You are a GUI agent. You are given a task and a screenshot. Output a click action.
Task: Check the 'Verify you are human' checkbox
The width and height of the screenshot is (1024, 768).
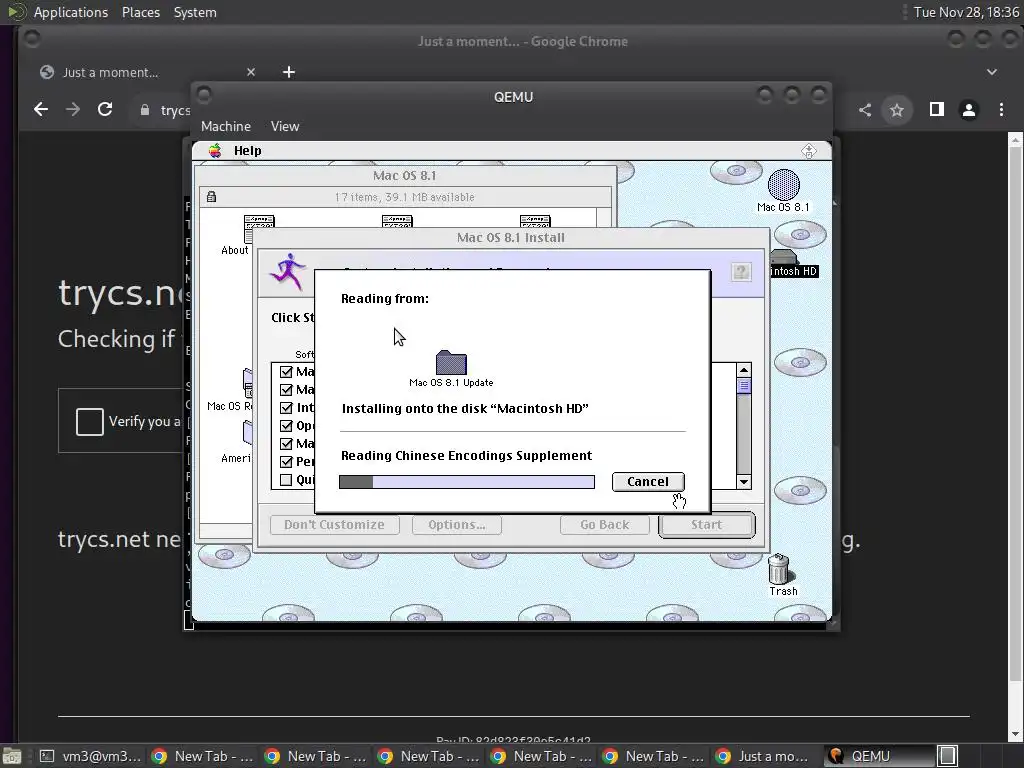tap(89, 421)
